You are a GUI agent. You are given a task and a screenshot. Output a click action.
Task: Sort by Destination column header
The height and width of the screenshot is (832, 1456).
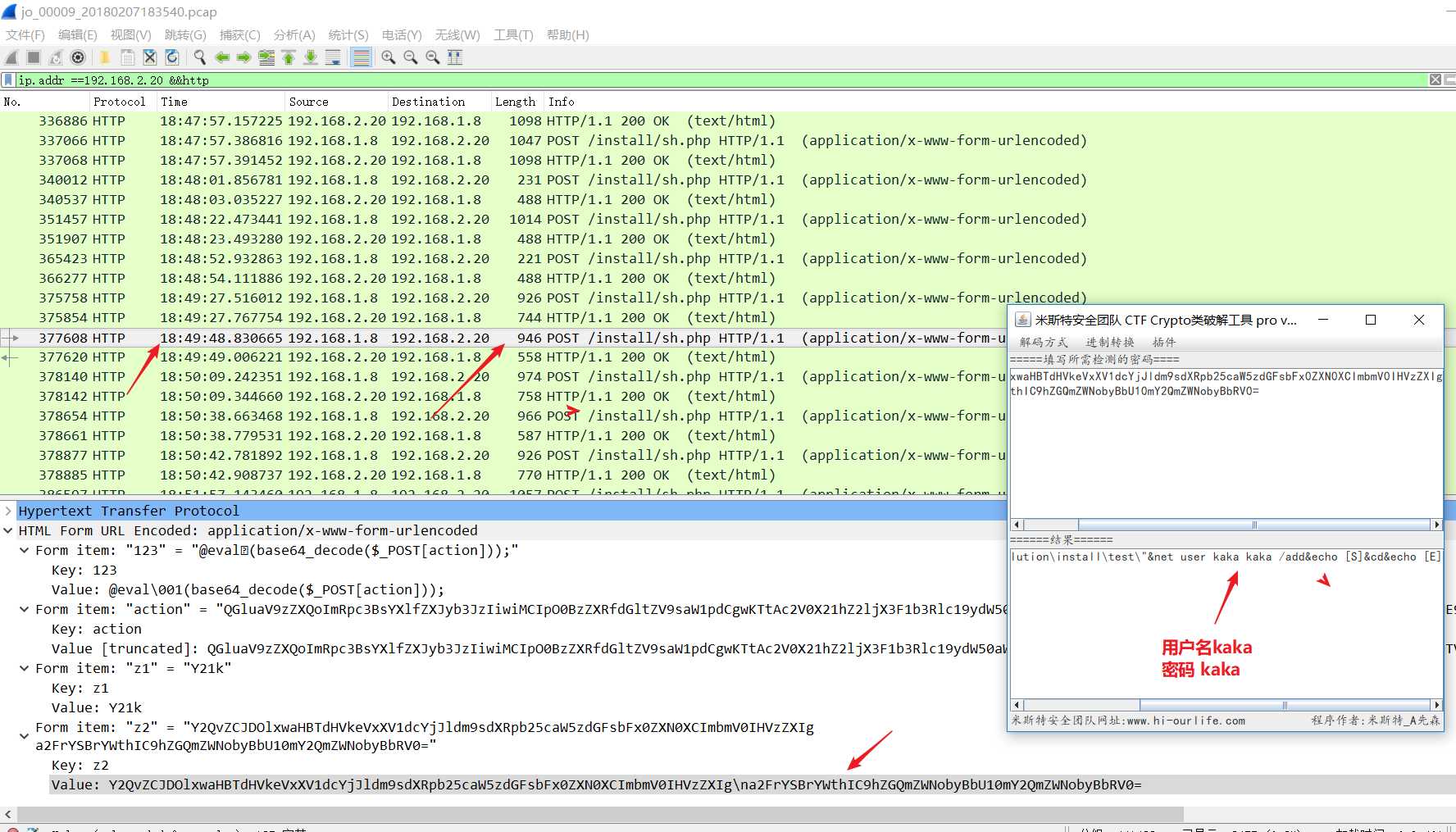click(x=439, y=102)
